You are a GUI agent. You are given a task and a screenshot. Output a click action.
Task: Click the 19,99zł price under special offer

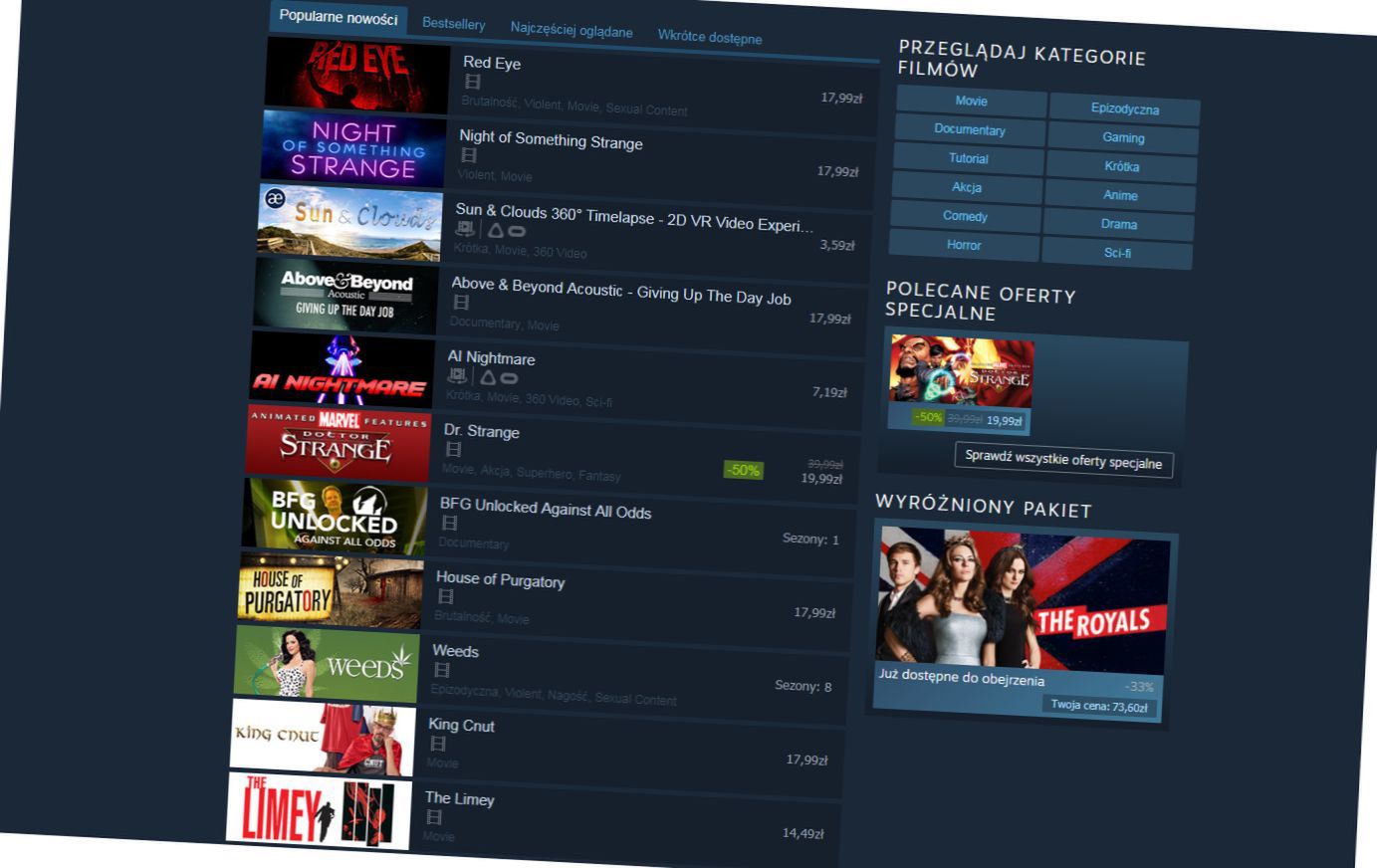[1004, 421]
